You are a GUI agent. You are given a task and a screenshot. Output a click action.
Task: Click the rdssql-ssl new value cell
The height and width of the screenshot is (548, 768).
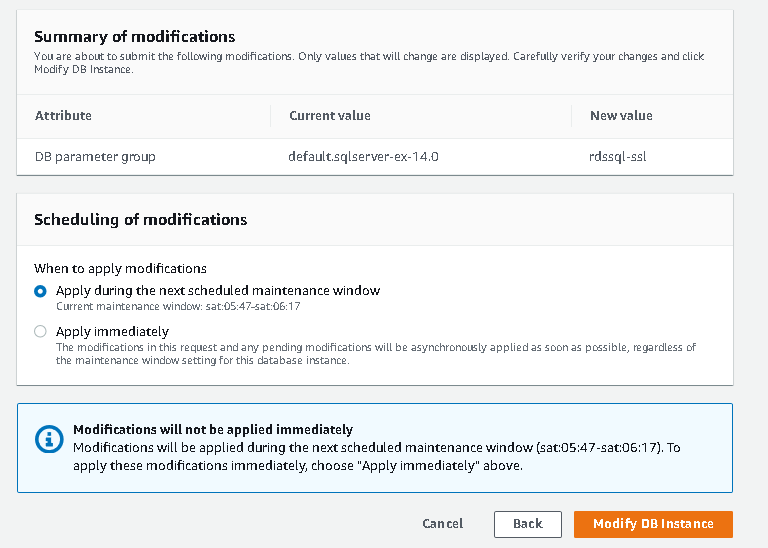tap(621, 157)
